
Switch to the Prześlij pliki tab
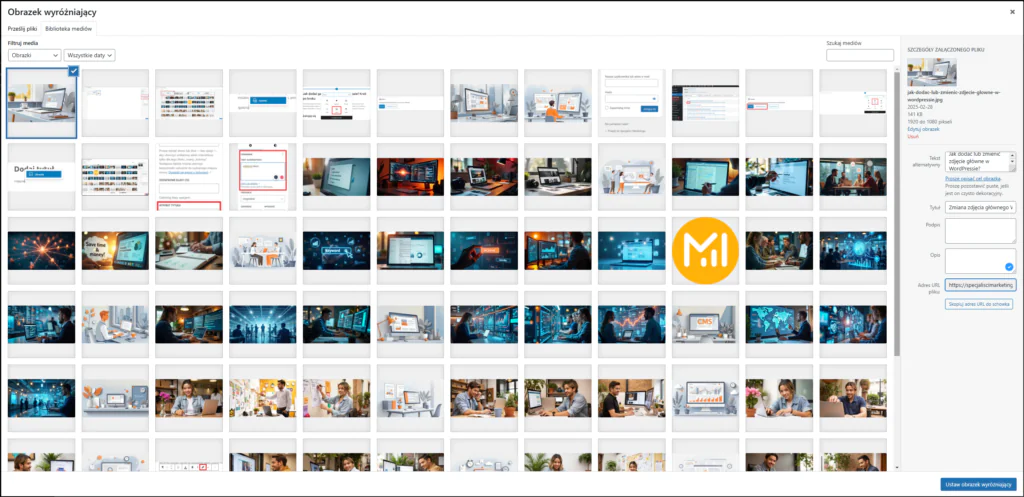tap(22, 29)
